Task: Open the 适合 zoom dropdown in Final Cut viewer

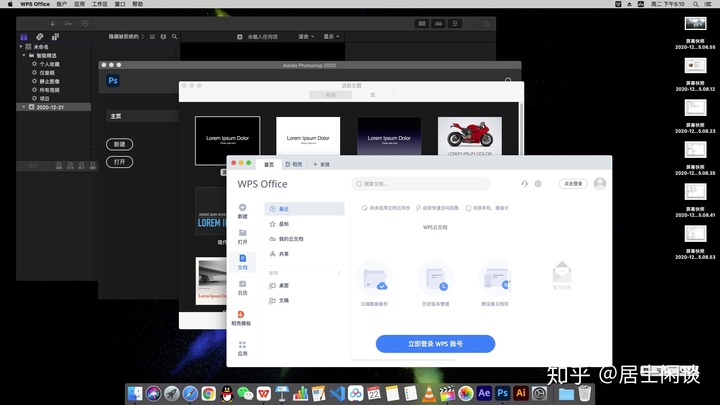Action: (x=306, y=37)
